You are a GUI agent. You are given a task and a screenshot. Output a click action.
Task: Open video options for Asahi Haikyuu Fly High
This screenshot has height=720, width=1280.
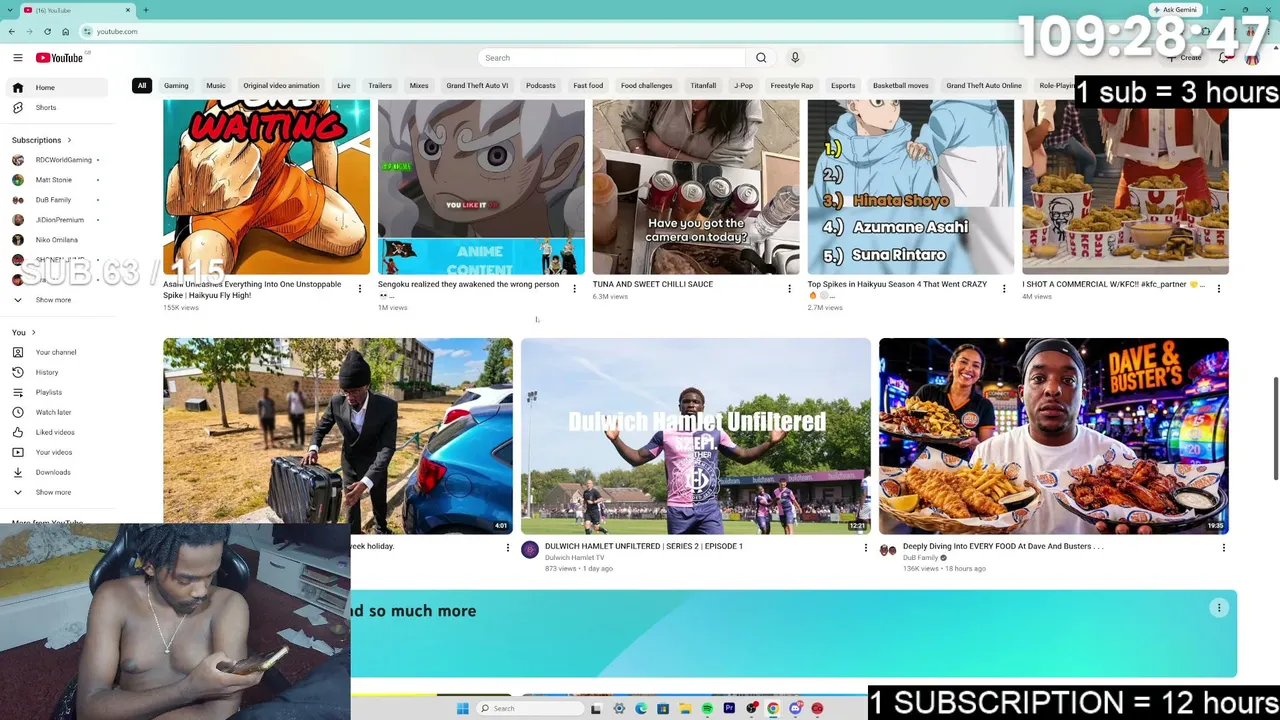(360, 289)
